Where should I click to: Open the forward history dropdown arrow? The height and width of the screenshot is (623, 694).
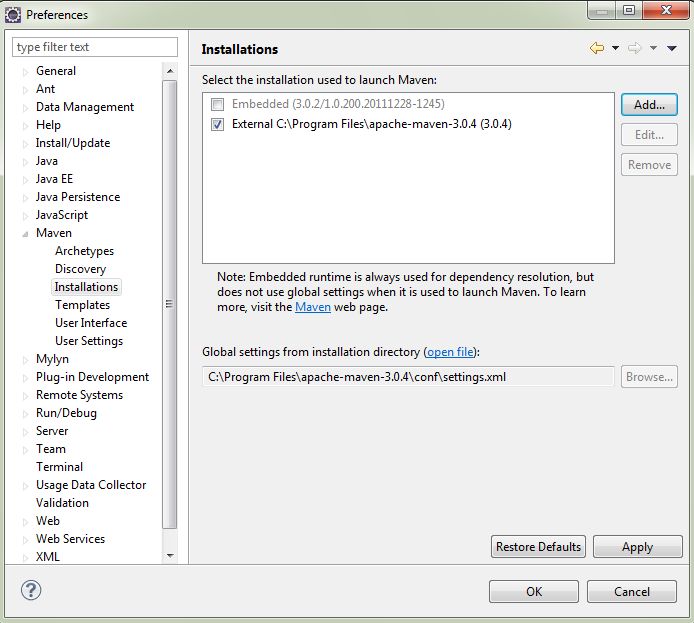point(653,48)
